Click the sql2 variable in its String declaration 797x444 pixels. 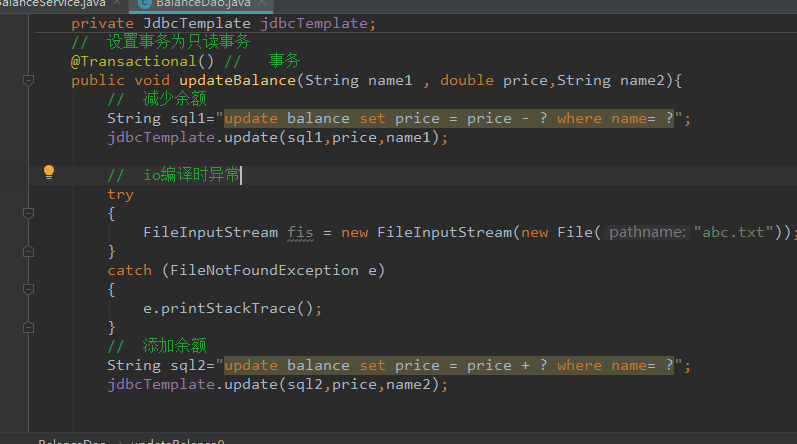point(188,365)
